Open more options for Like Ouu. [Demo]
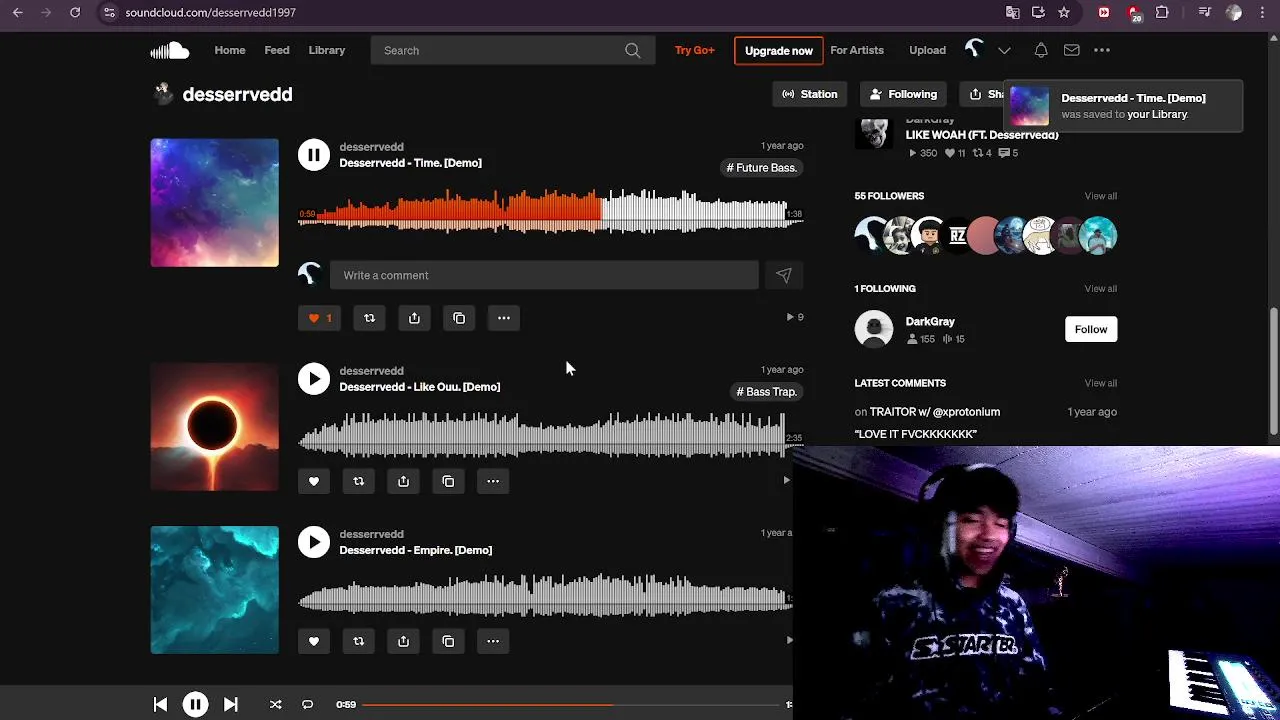The width and height of the screenshot is (1280, 720). (x=493, y=481)
